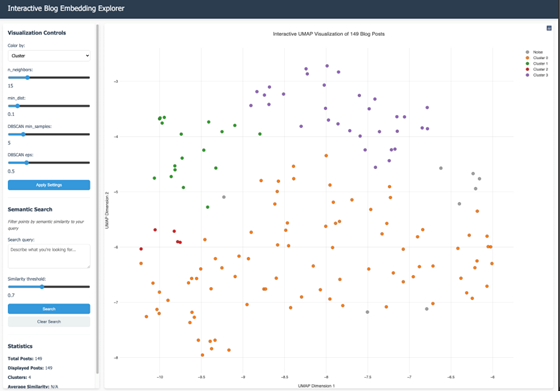Click the DBSCAN eps value 0.5

[11, 171]
